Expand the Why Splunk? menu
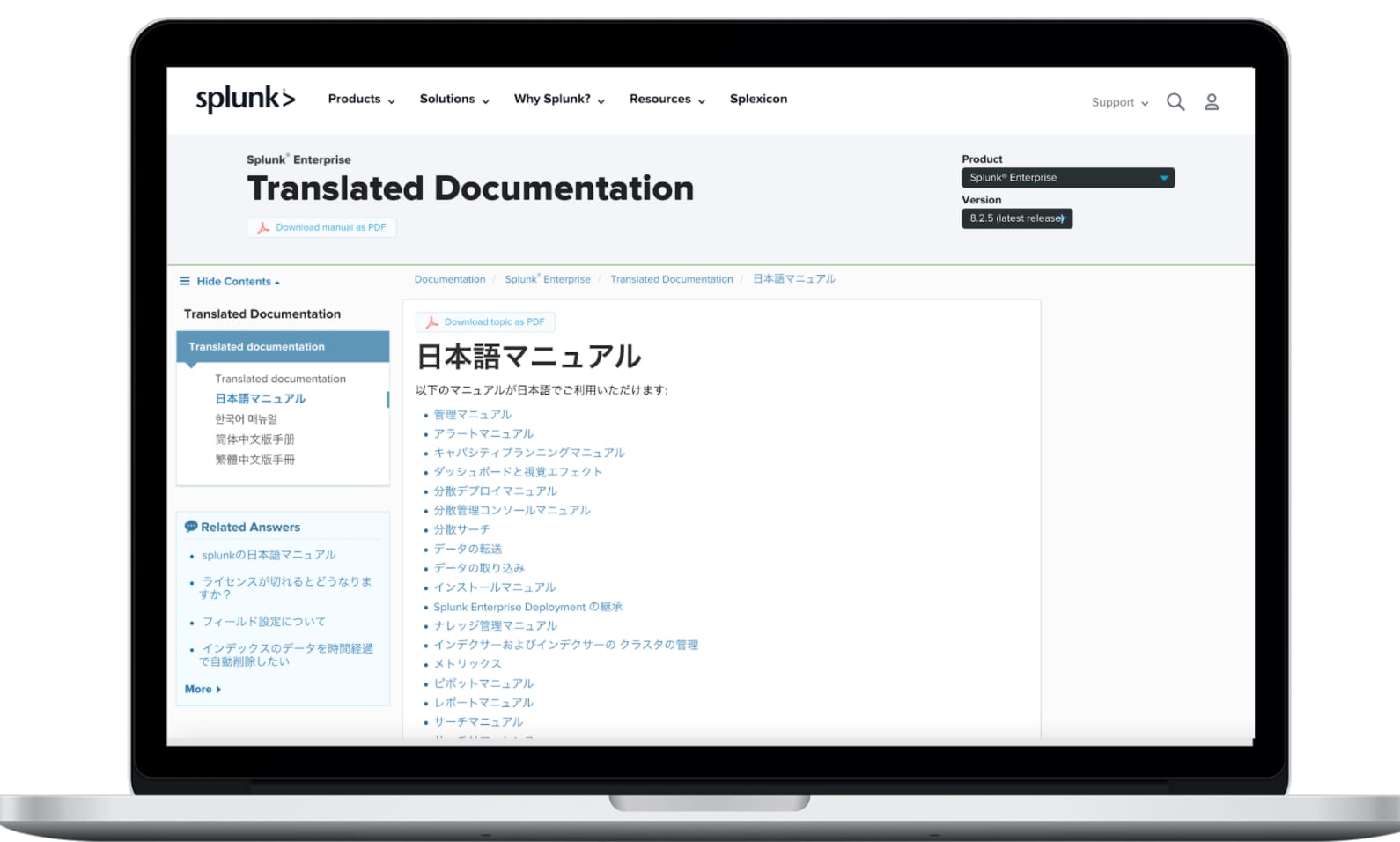This screenshot has width=1400, height=842. [x=559, y=99]
